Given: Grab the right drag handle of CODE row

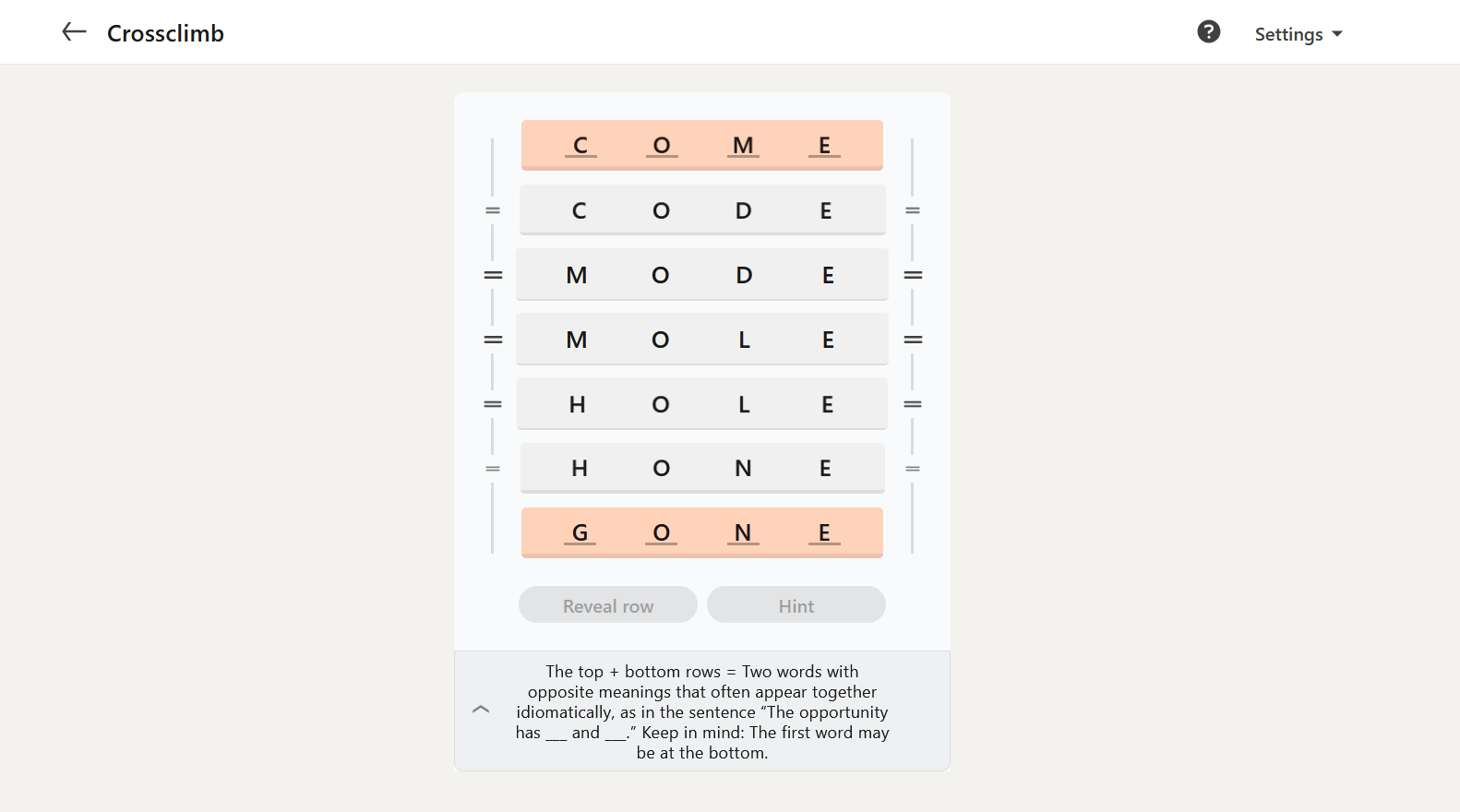Looking at the screenshot, I should coord(913,210).
